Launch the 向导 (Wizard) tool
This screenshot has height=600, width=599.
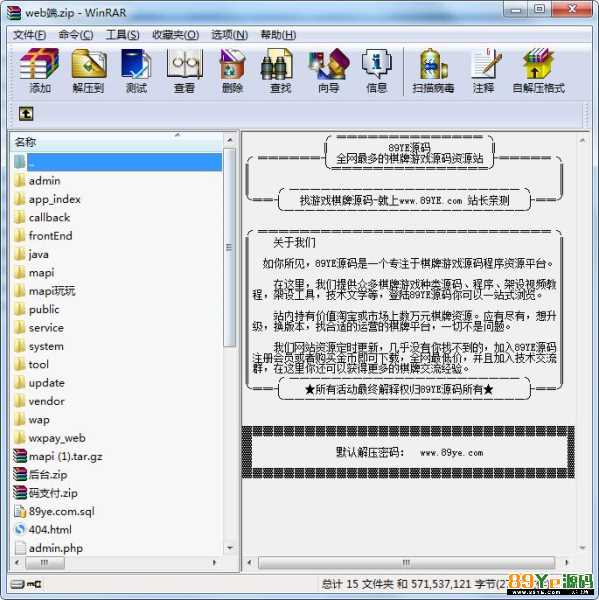[328, 71]
